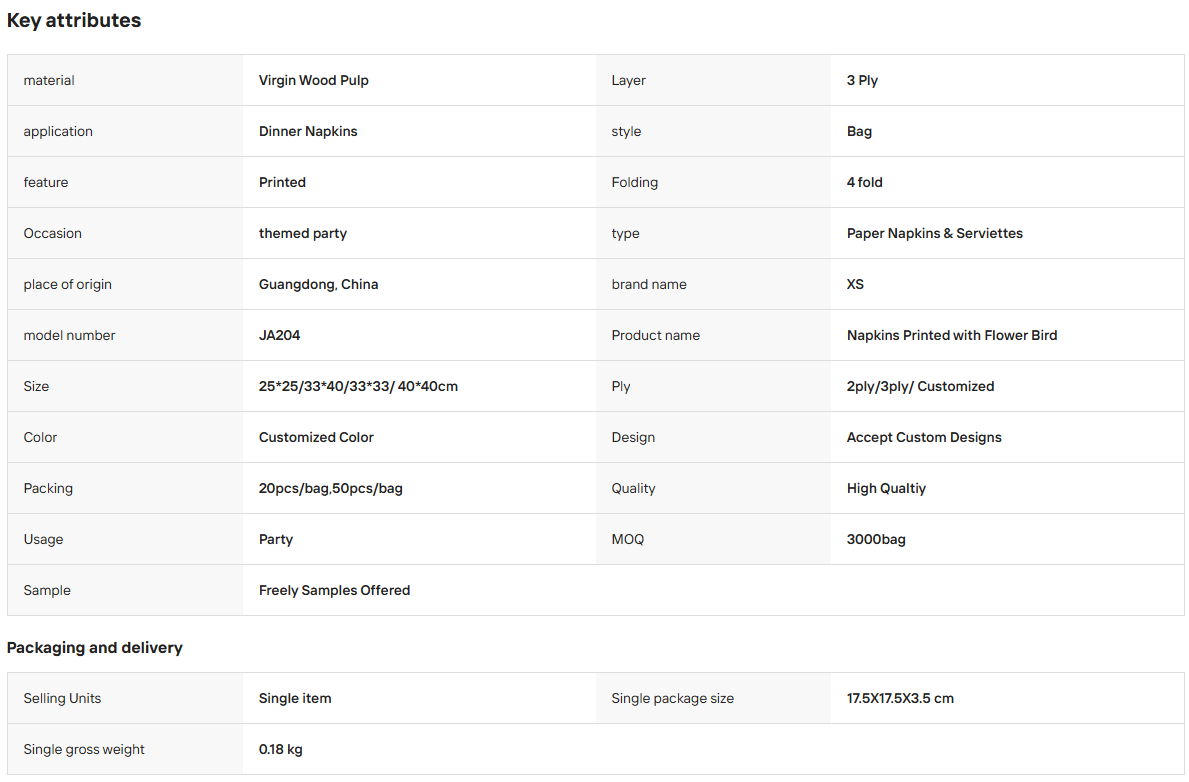This screenshot has height=782, width=1189.
Task: Select the 20pcs/bag,50pcs/bag packing value
Action: tap(330, 488)
